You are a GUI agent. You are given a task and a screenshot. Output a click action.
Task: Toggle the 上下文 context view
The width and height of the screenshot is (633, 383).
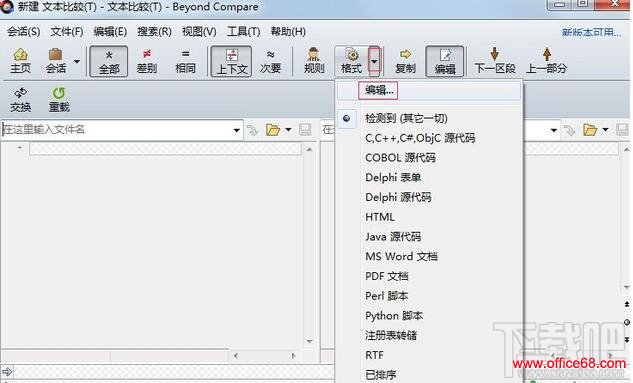(232, 61)
